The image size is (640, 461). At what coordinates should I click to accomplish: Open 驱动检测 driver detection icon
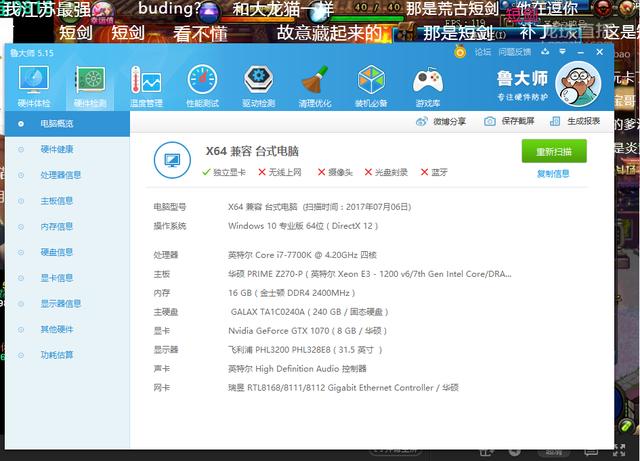pos(258,86)
